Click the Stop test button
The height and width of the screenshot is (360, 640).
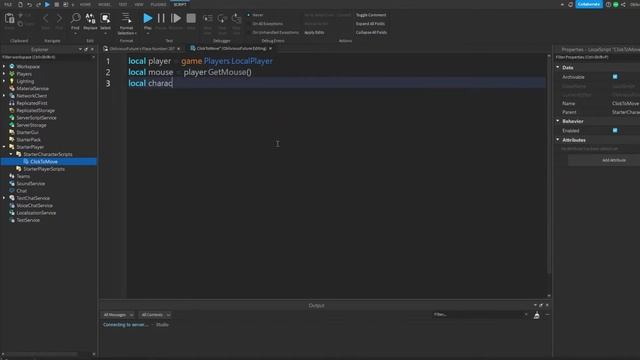click(191, 18)
